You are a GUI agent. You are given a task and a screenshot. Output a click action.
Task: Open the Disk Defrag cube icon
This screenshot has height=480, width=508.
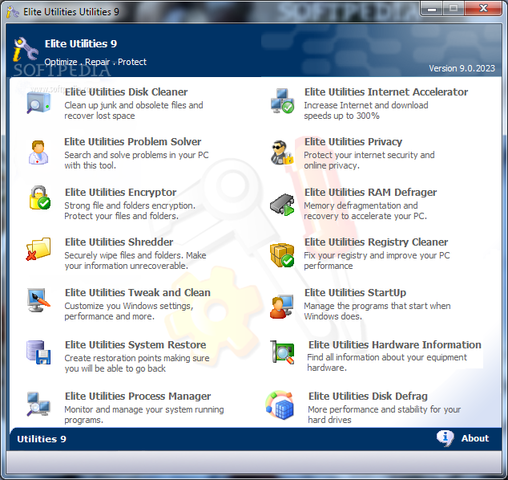280,405
